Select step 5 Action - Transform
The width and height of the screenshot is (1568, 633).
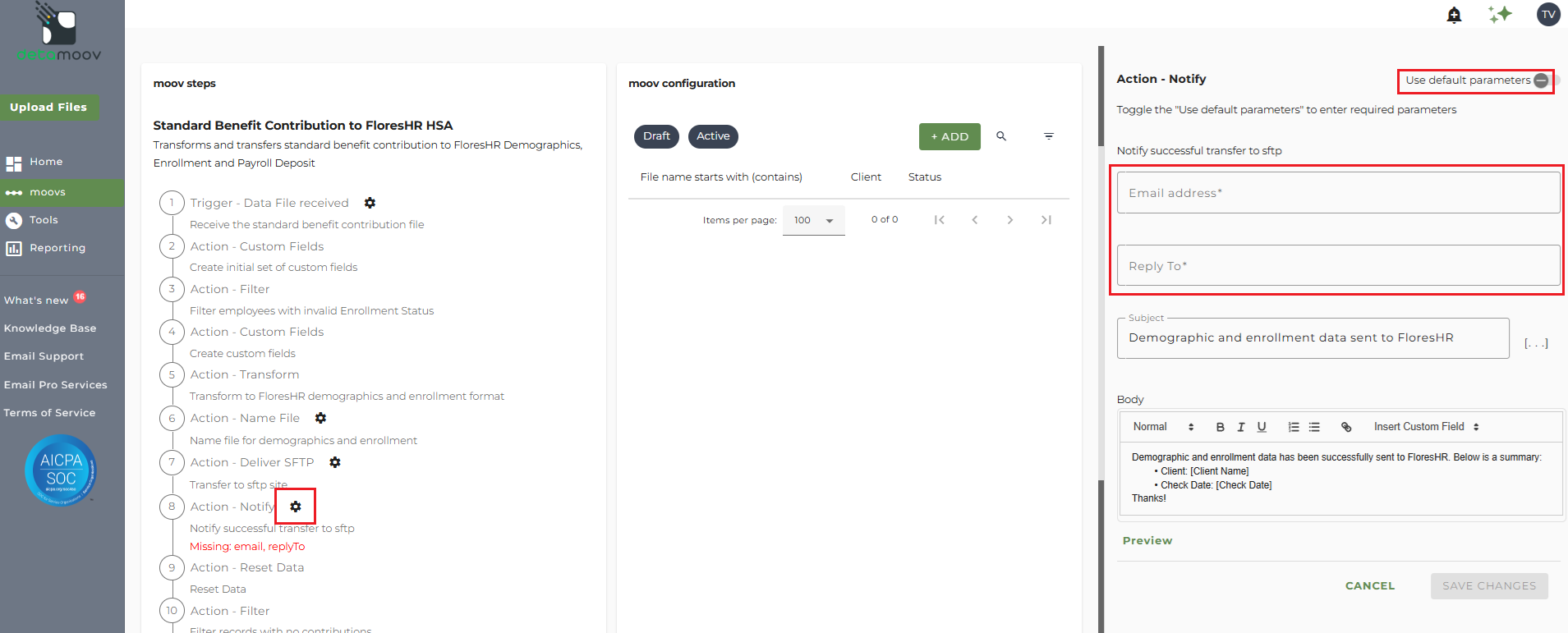click(x=245, y=374)
